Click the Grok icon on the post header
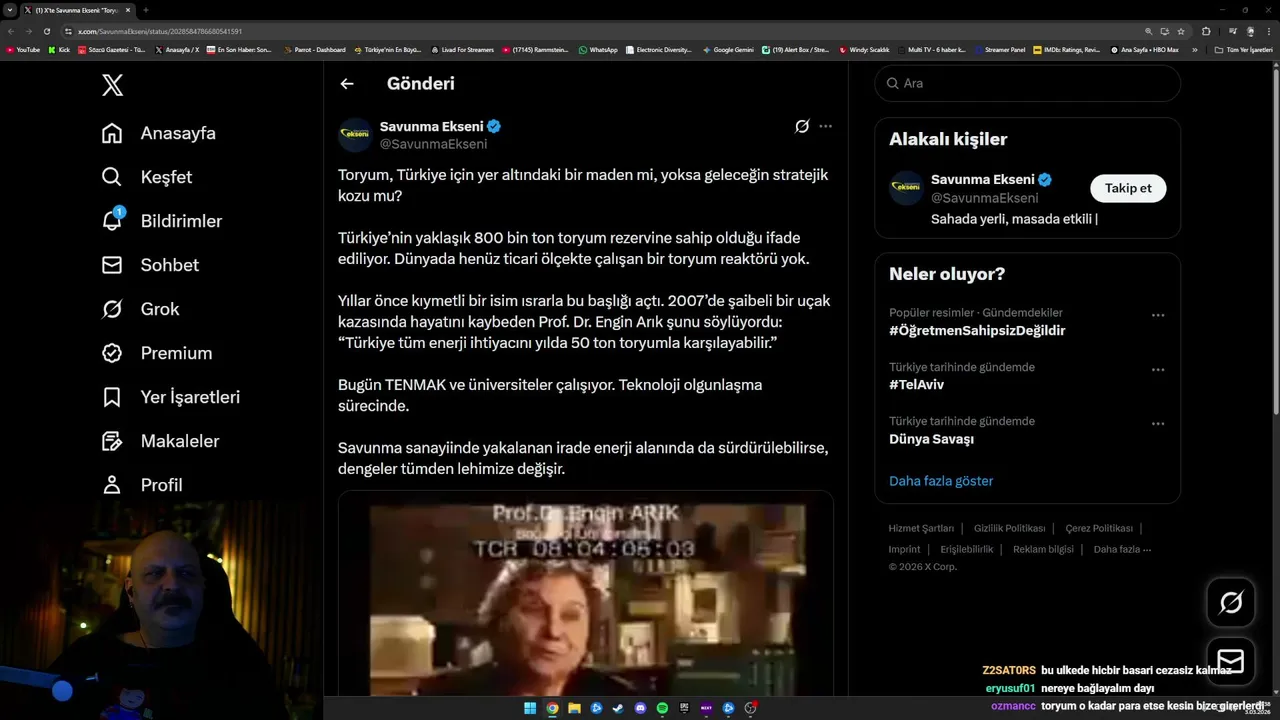Viewport: 1280px width, 720px height. pyautogui.click(x=802, y=126)
